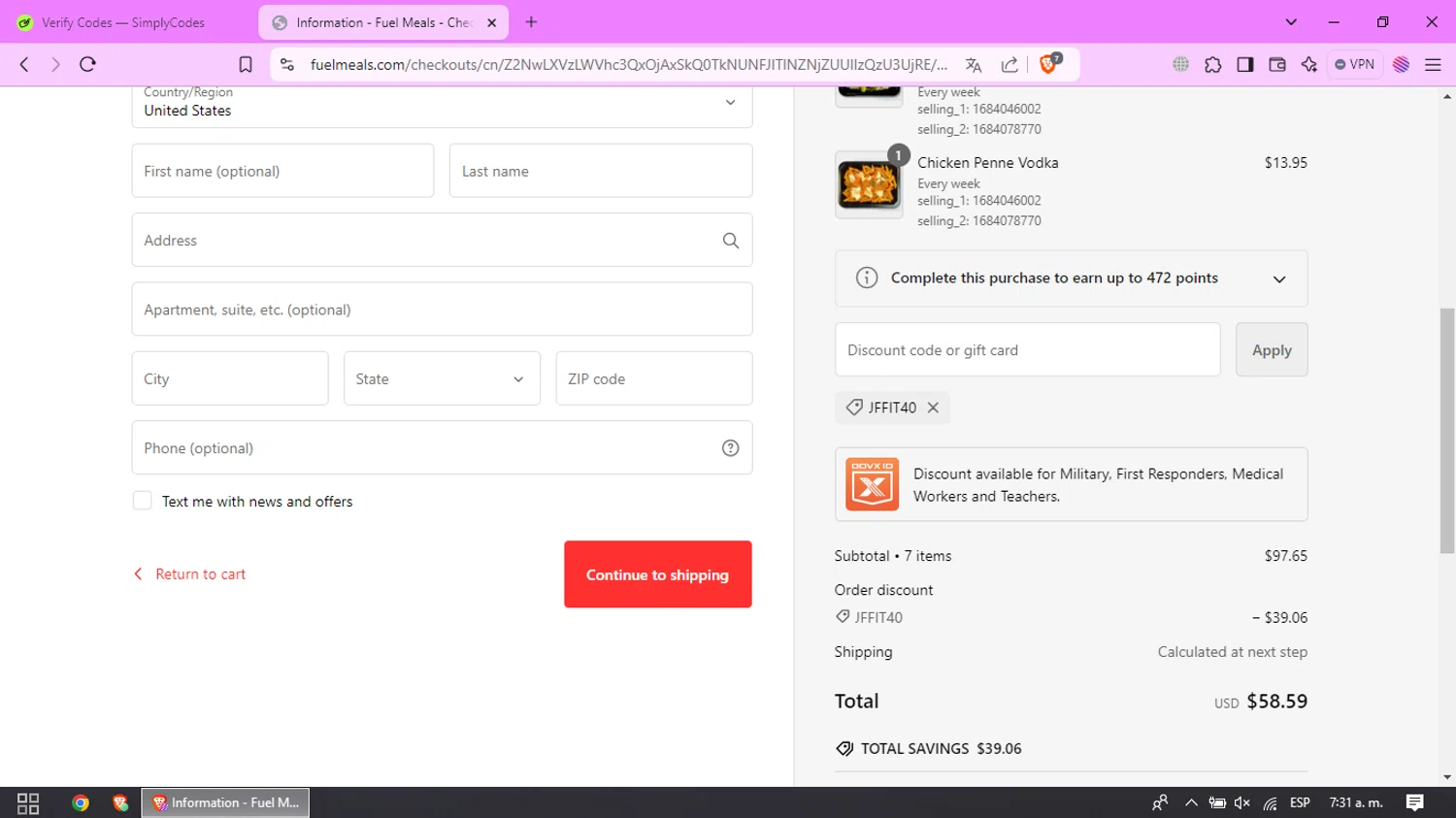Click the Discount code or gift card field

(x=1027, y=349)
